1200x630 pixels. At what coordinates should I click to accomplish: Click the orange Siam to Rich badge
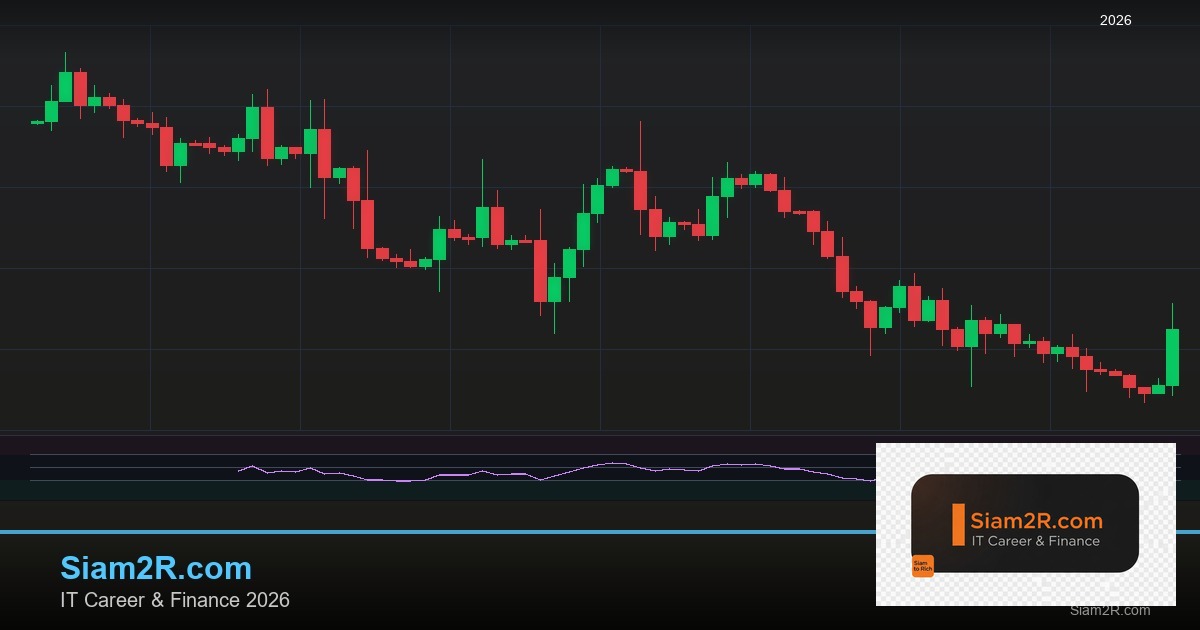(922, 566)
